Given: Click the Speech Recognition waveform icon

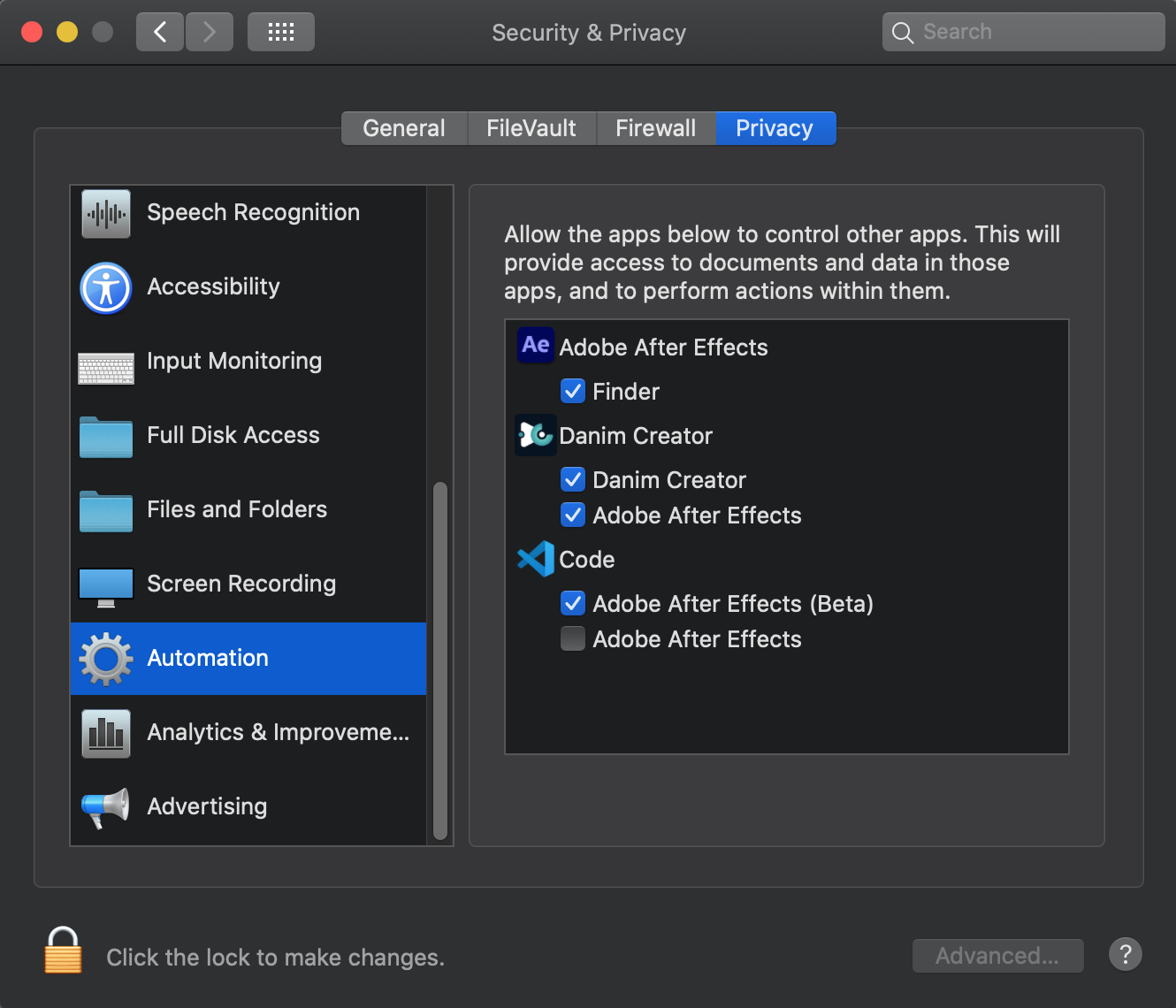Looking at the screenshot, I should tap(106, 213).
